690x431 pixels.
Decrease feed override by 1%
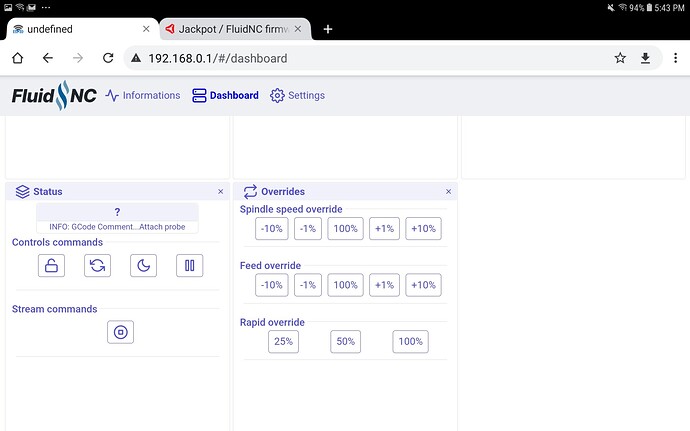coord(308,285)
